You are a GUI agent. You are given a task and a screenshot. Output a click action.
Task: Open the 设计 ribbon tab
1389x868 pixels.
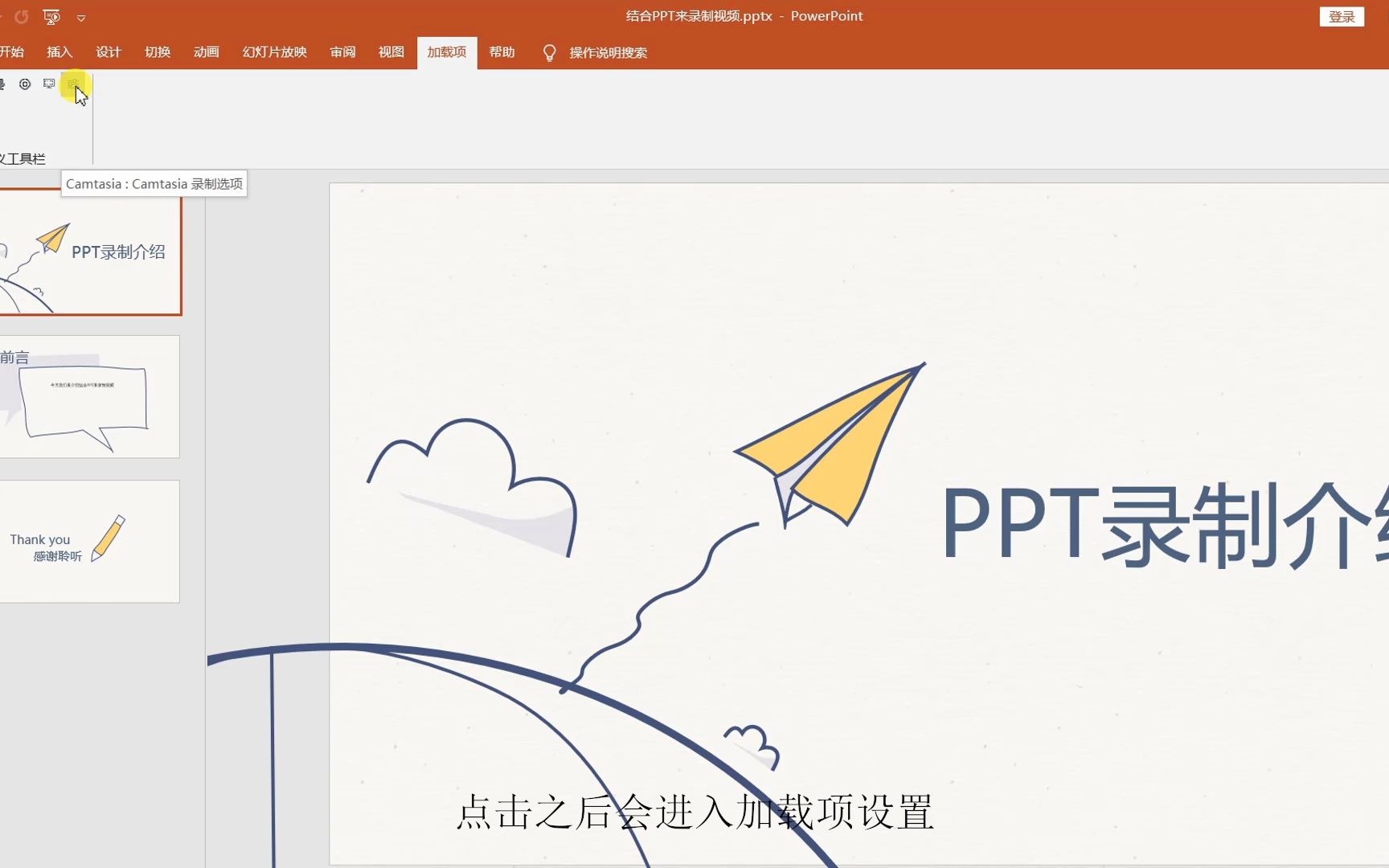pyautogui.click(x=109, y=51)
